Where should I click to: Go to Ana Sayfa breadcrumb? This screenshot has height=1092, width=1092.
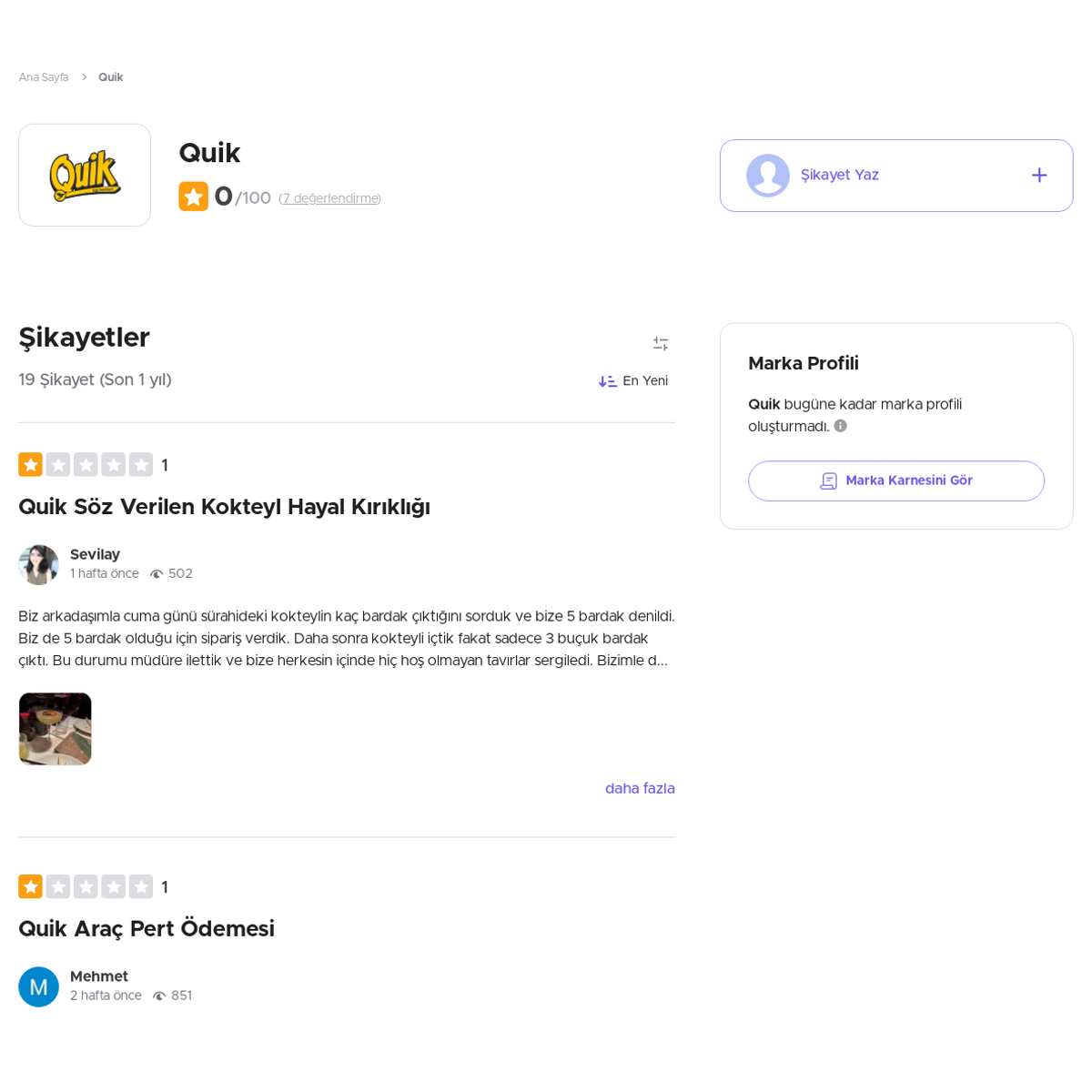[44, 77]
